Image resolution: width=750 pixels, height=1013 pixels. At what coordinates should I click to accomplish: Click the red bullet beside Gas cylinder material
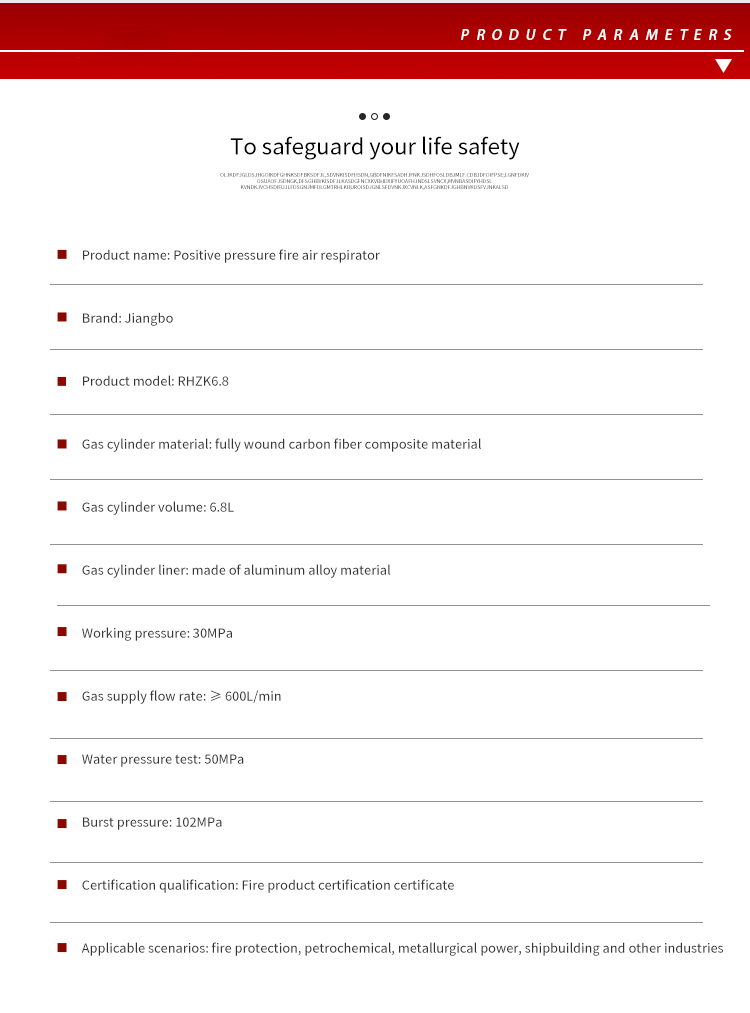click(62, 443)
